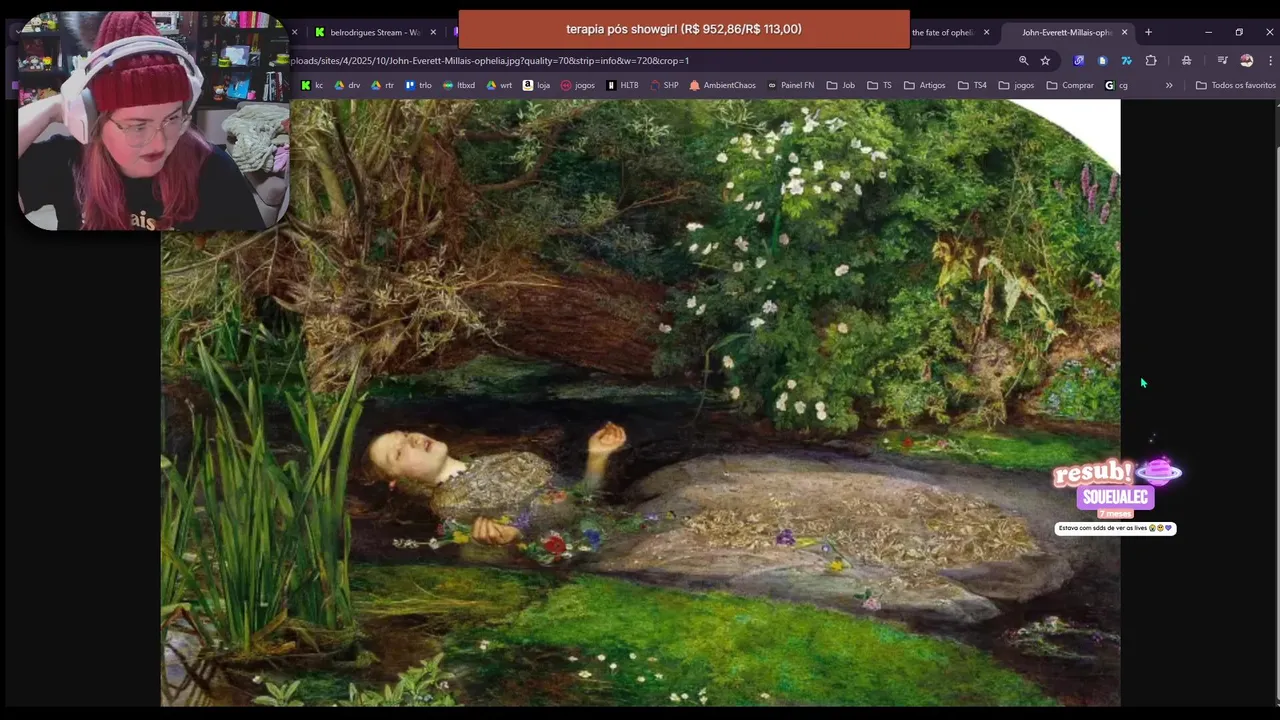This screenshot has width=1280, height=720.
Task: Bookmark this page with the star icon
Action: 1045,60
